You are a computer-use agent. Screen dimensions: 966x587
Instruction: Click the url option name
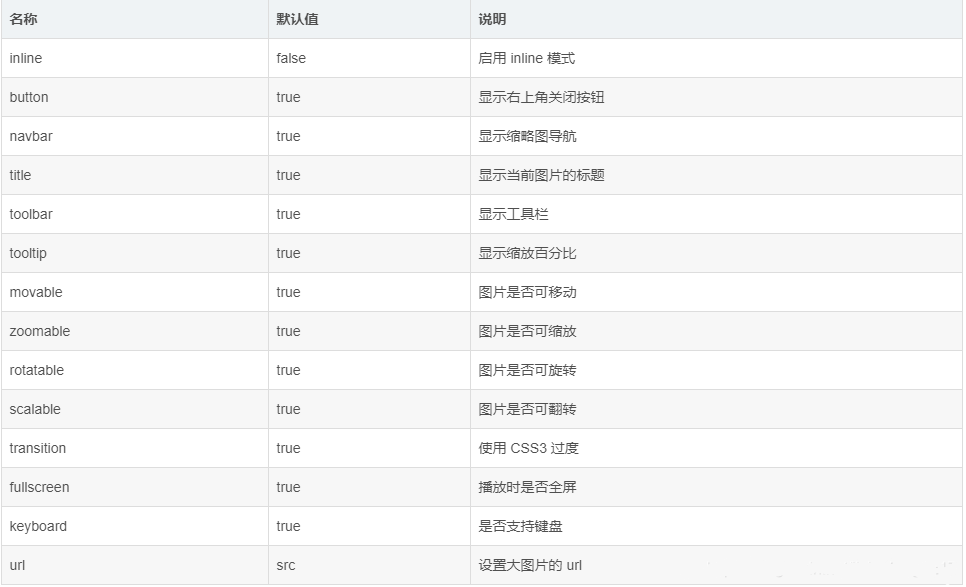click(17, 565)
